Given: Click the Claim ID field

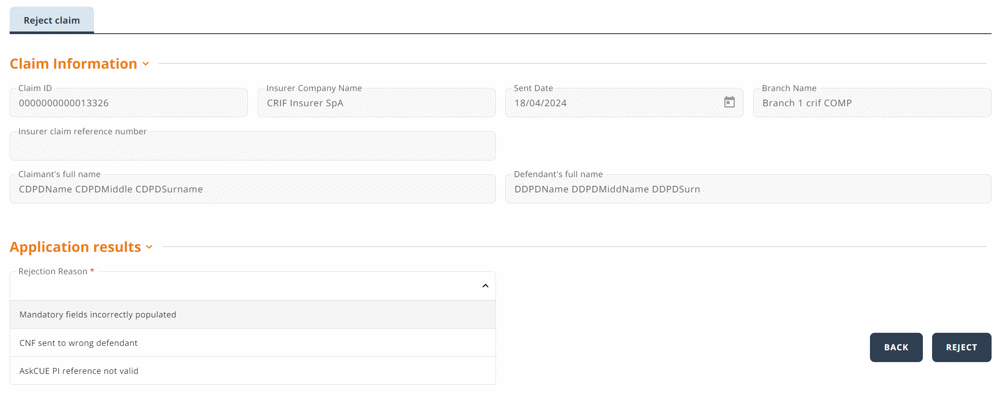Looking at the screenshot, I should point(129,103).
